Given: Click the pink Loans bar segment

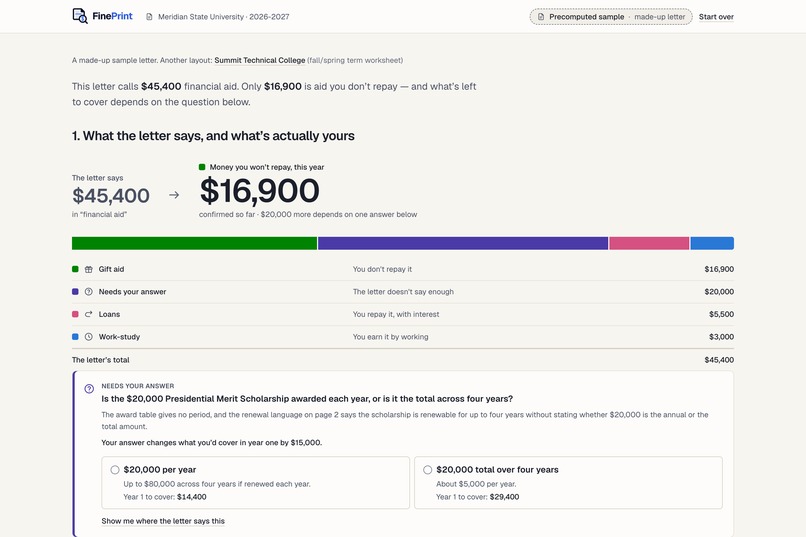Looking at the screenshot, I should [649, 243].
